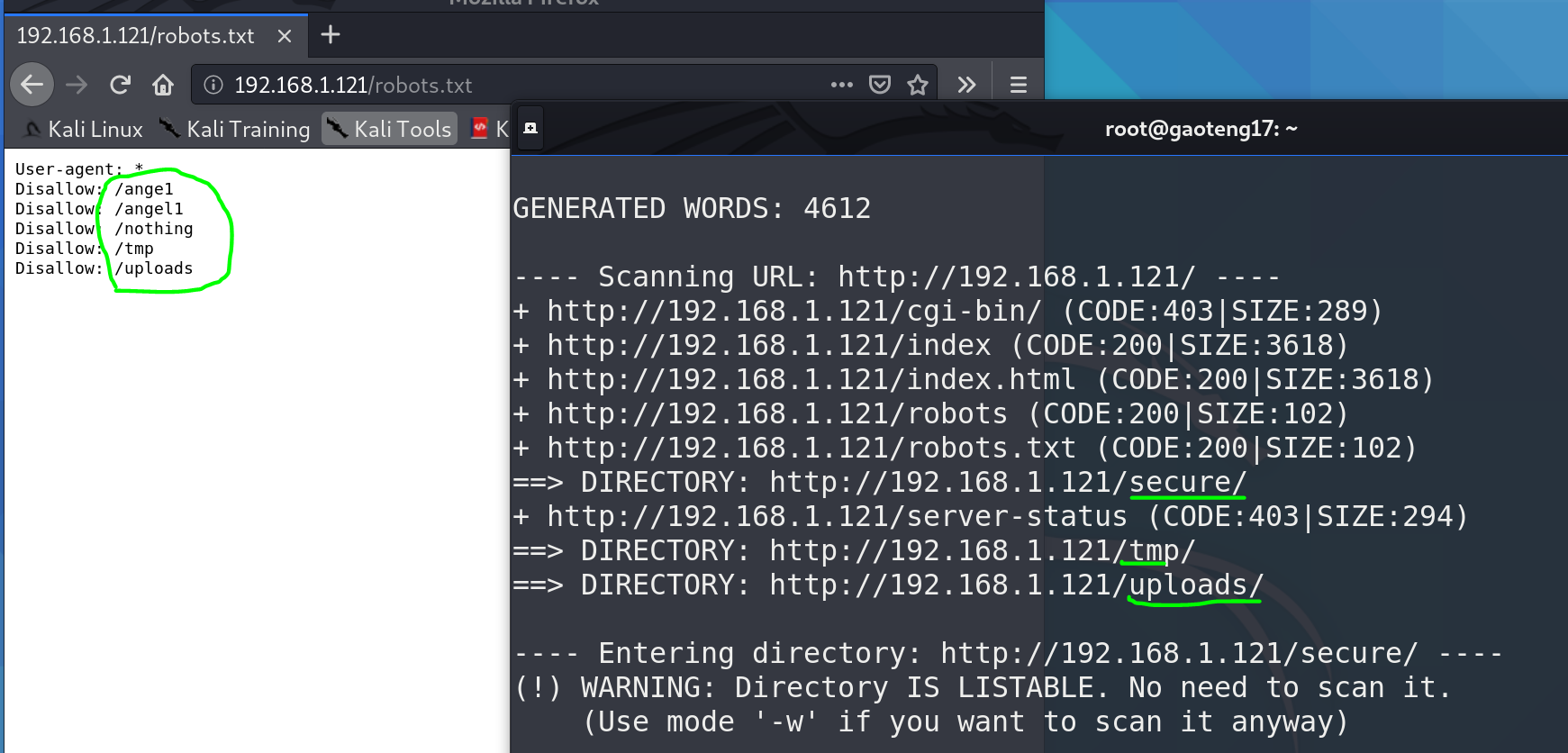Open a new browser tab
This screenshot has height=753, width=1568.
pos(331,35)
